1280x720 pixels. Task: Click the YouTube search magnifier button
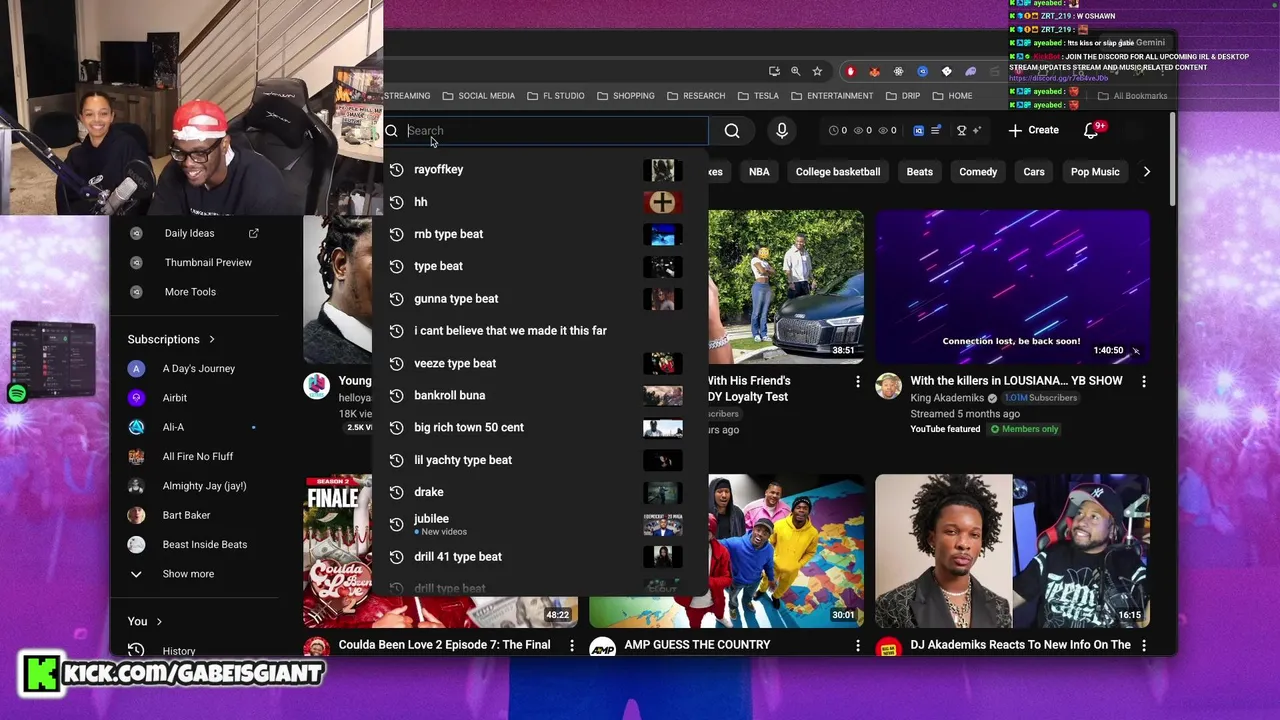click(732, 131)
